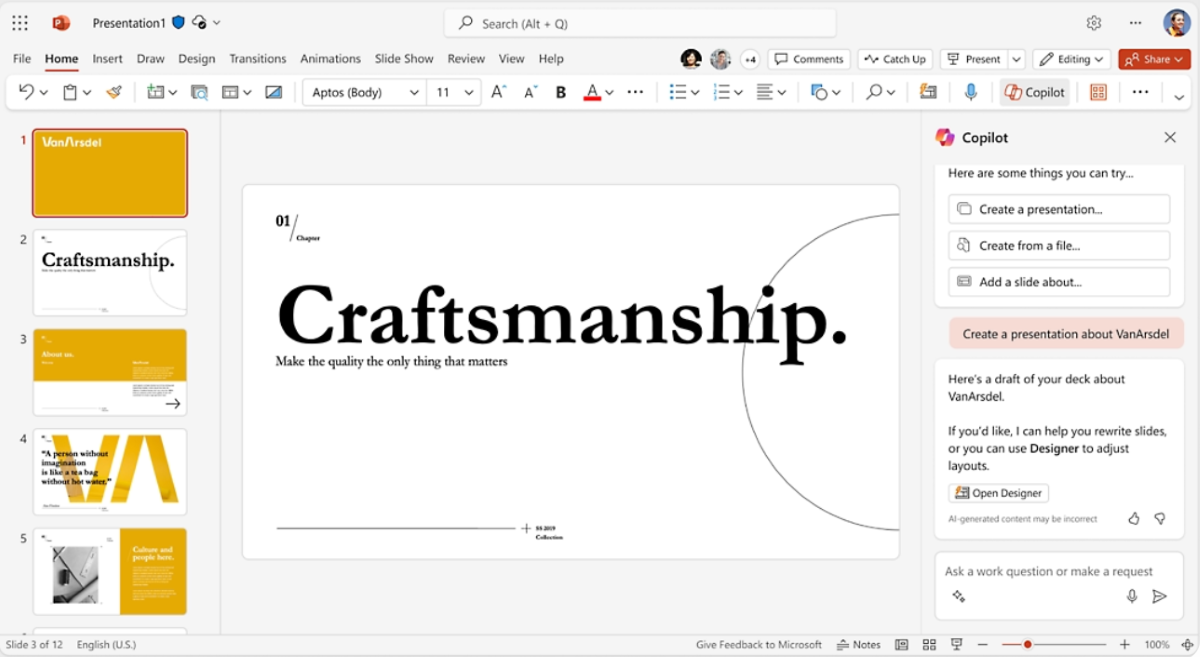The width and height of the screenshot is (1200, 657).
Task: Switch to the Design tab
Action: (x=197, y=59)
